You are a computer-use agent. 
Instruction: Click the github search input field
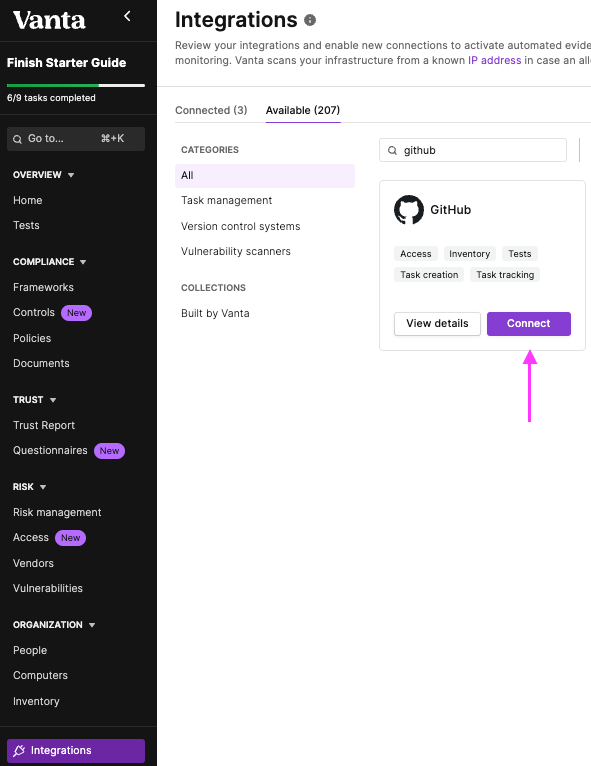pos(473,150)
